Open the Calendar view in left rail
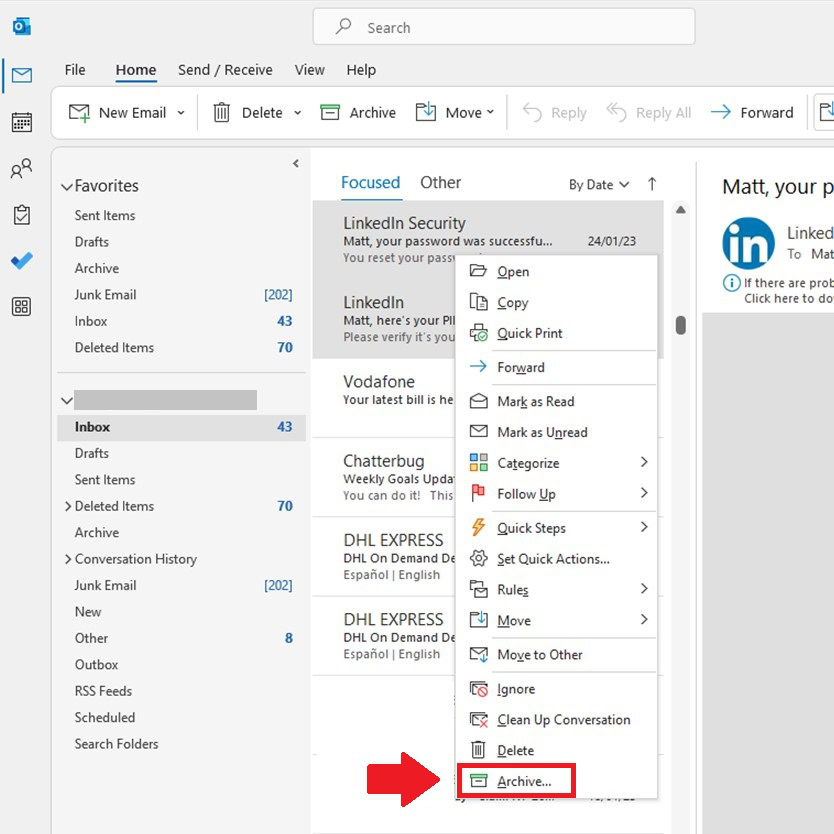This screenshot has height=834, width=834. (21, 122)
